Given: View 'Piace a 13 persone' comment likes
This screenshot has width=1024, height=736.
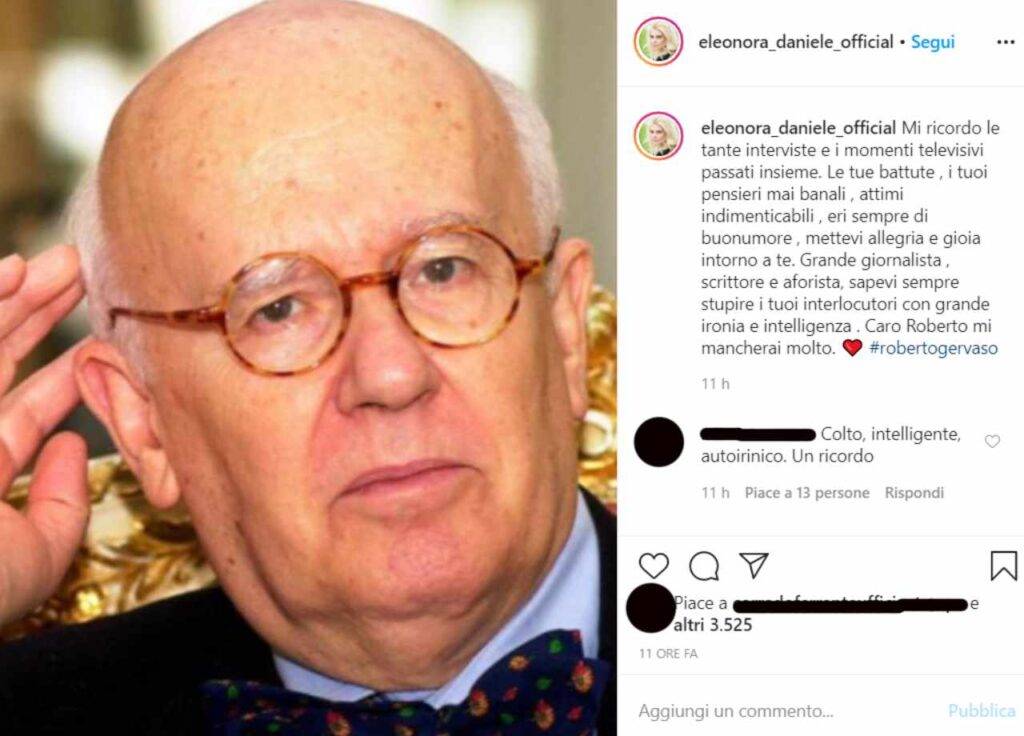Looking at the screenshot, I should click(807, 492).
